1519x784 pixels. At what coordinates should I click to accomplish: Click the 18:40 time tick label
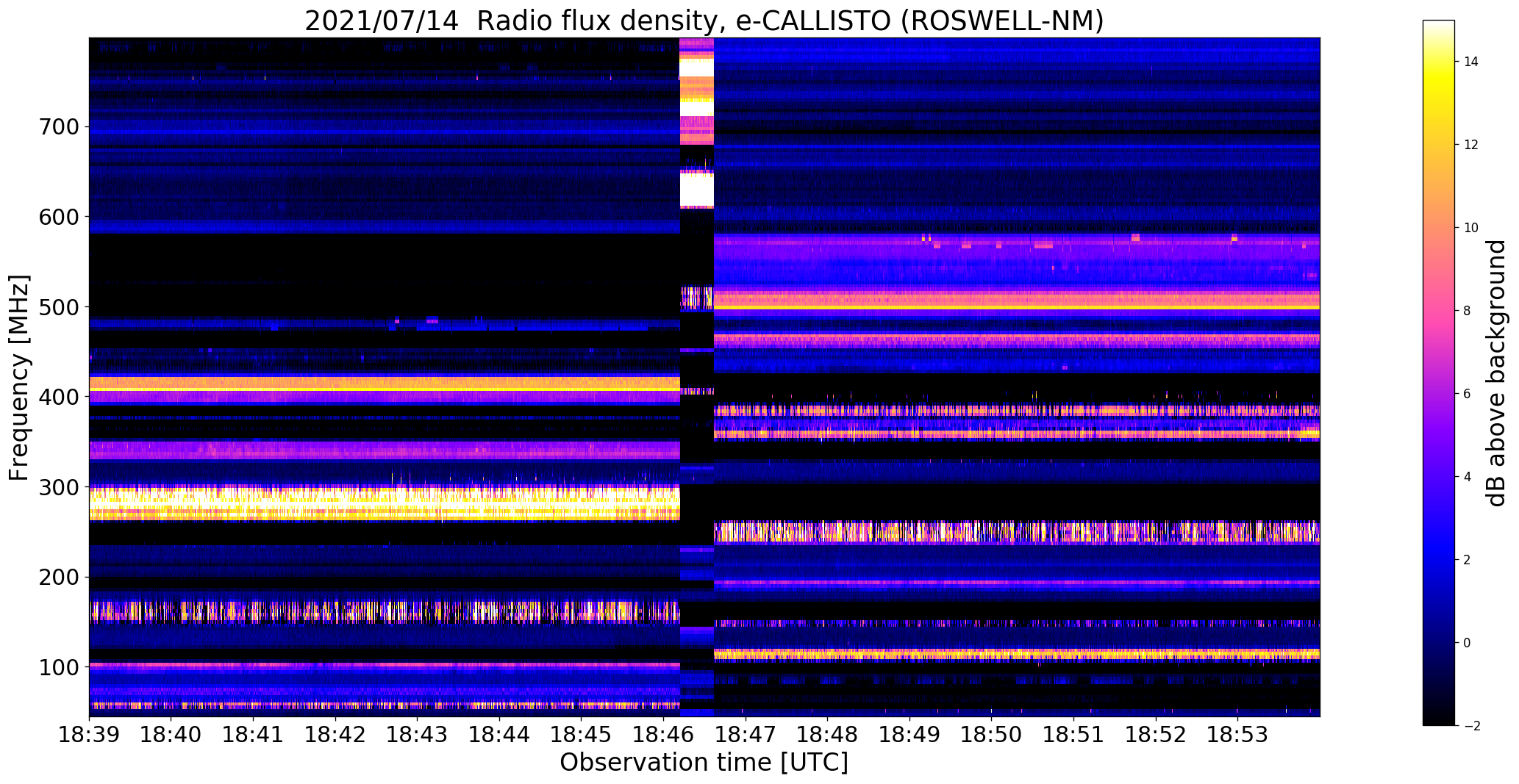[171, 735]
